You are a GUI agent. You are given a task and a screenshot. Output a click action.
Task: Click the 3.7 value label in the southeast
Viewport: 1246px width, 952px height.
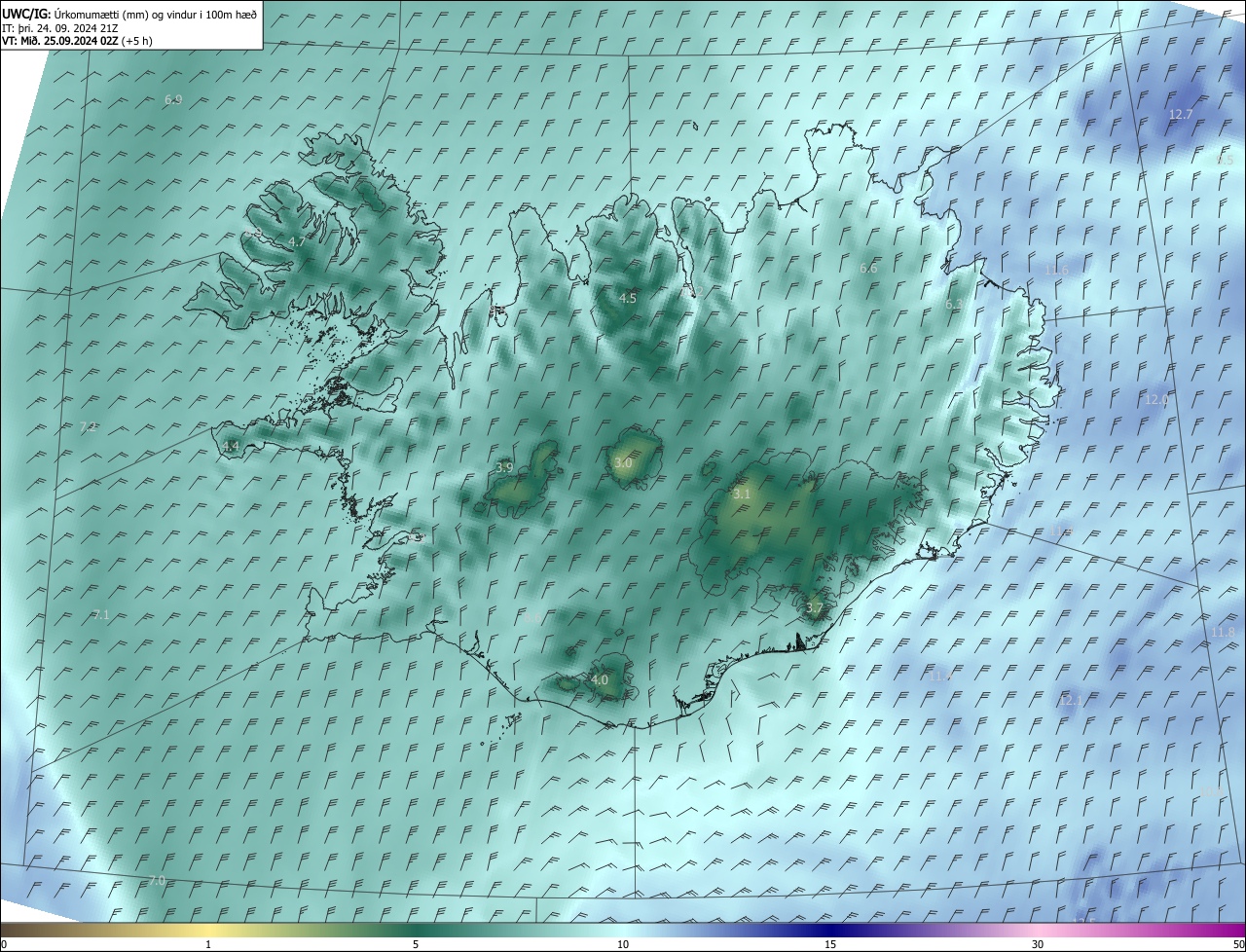coord(815,609)
